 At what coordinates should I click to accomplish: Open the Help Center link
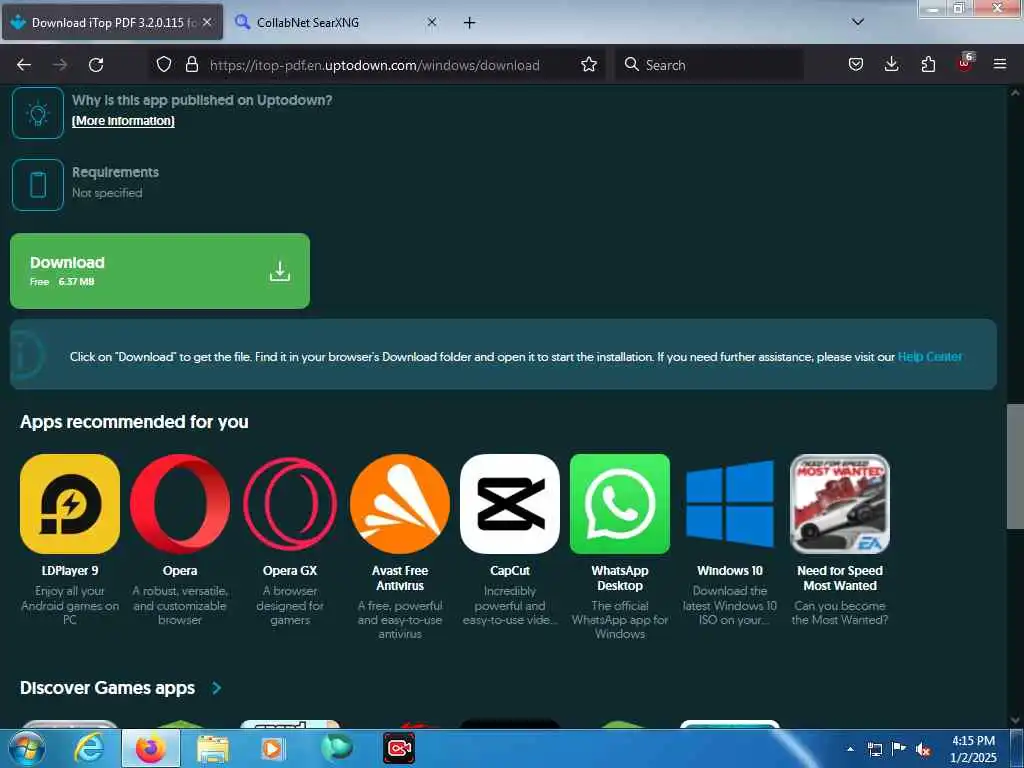[x=929, y=357]
